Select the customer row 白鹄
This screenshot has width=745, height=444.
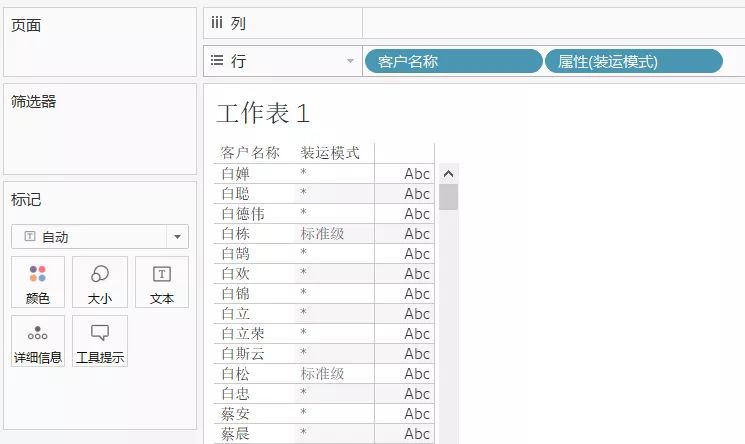pos(236,254)
